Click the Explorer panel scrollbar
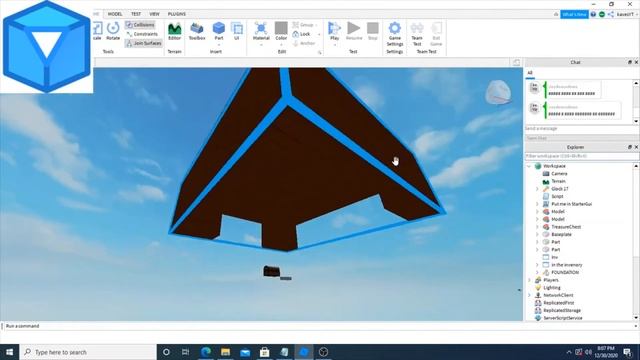Viewport: 640px width, 360px height. point(636,242)
